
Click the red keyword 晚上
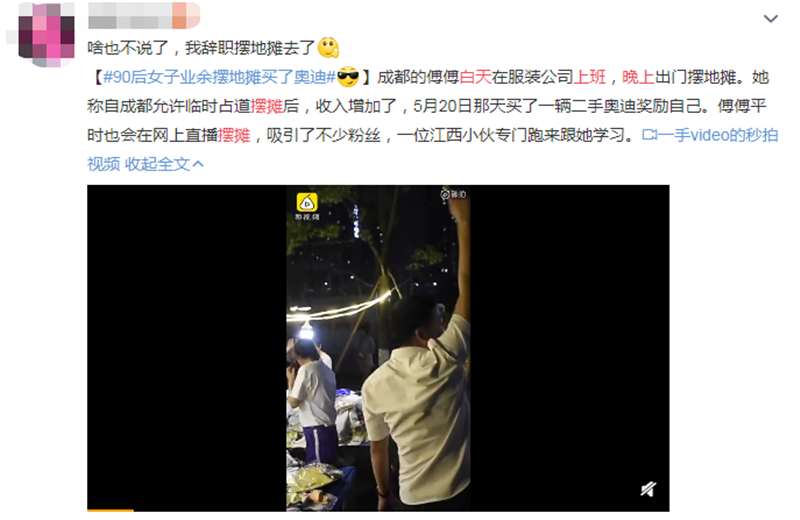638,77
